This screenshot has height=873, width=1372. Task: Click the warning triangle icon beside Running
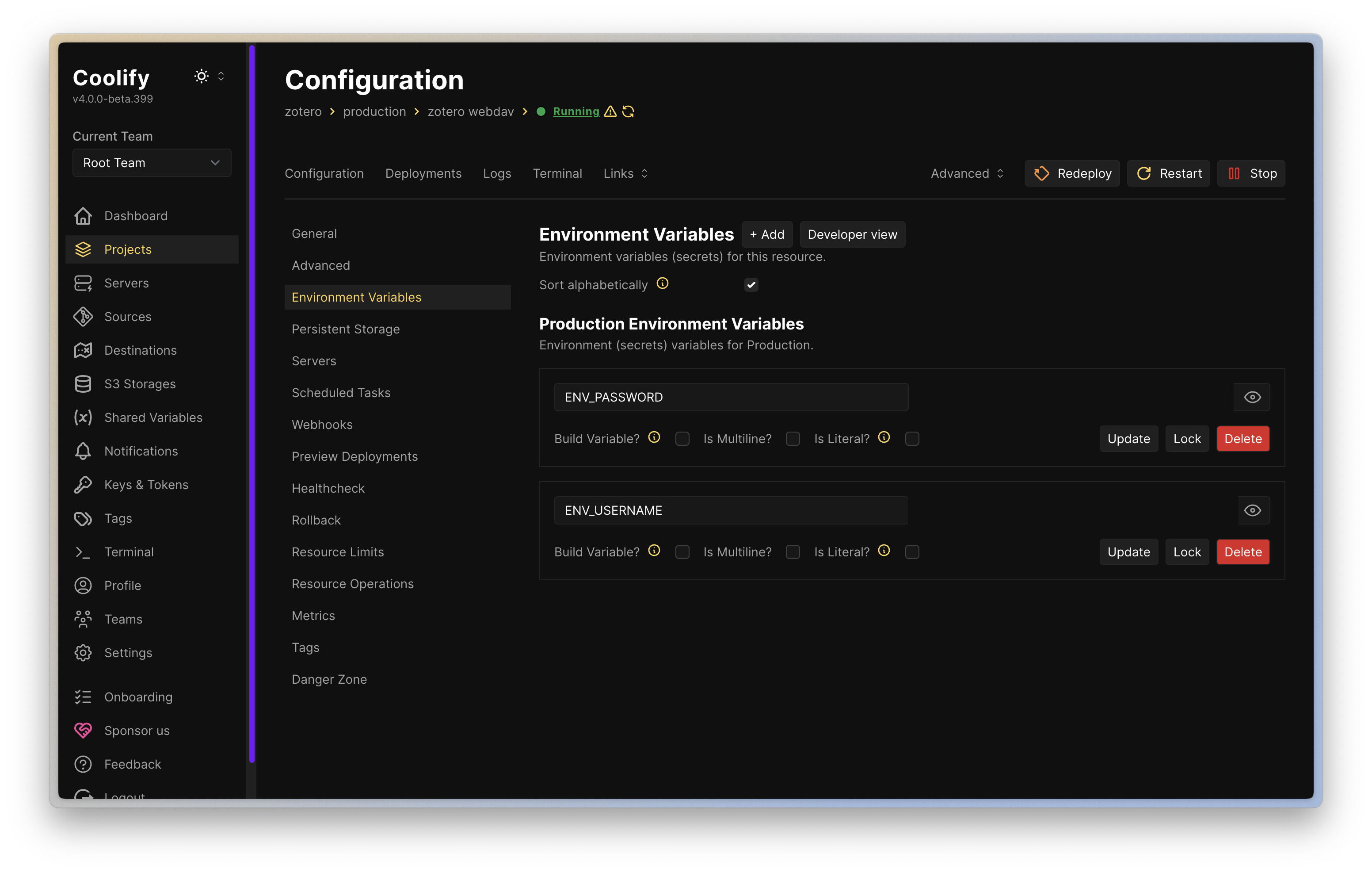(610, 112)
